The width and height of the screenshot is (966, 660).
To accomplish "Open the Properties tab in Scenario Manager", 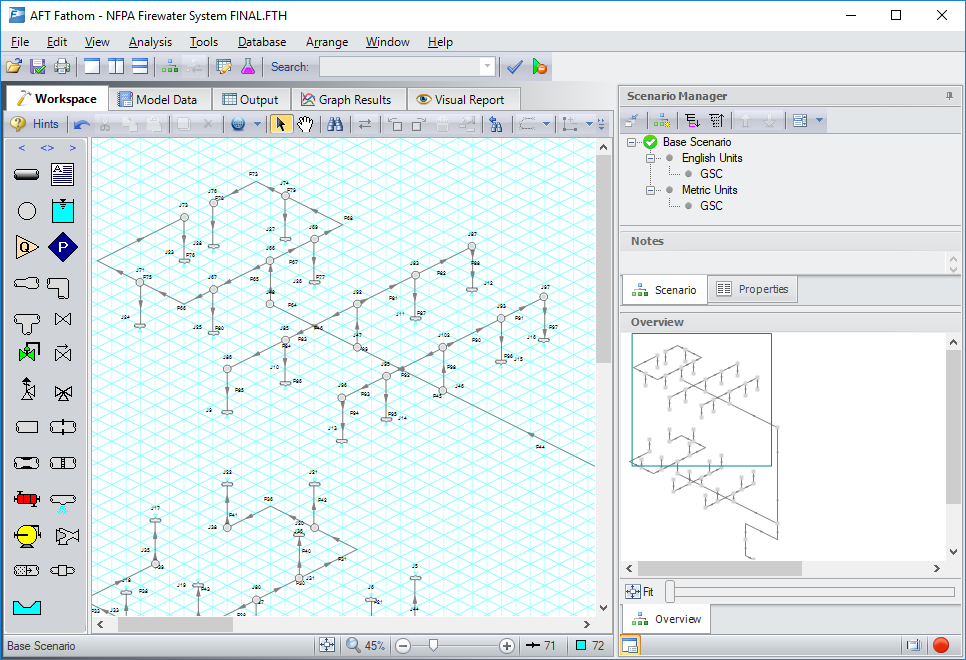I will pyautogui.click(x=753, y=289).
